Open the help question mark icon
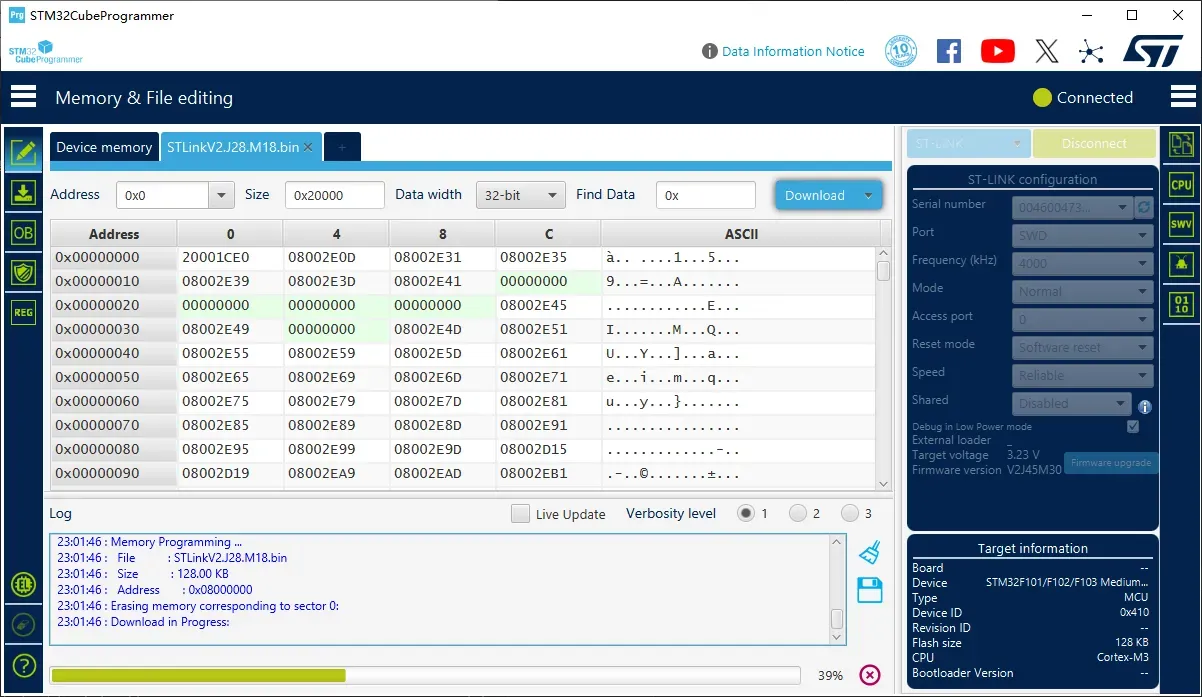This screenshot has height=697, width=1202. pyautogui.click(x=23, y=665)
